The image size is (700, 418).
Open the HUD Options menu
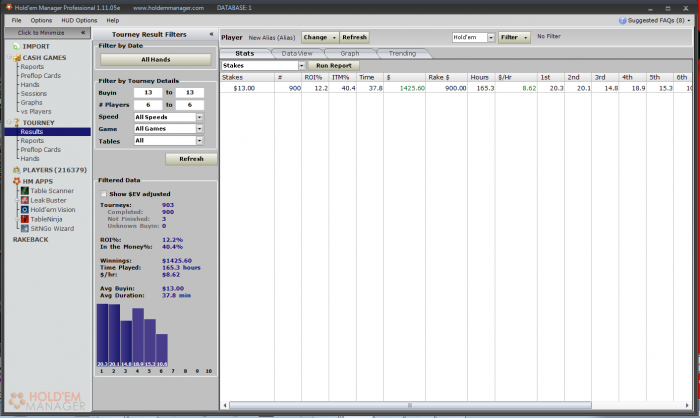point(79,21)
